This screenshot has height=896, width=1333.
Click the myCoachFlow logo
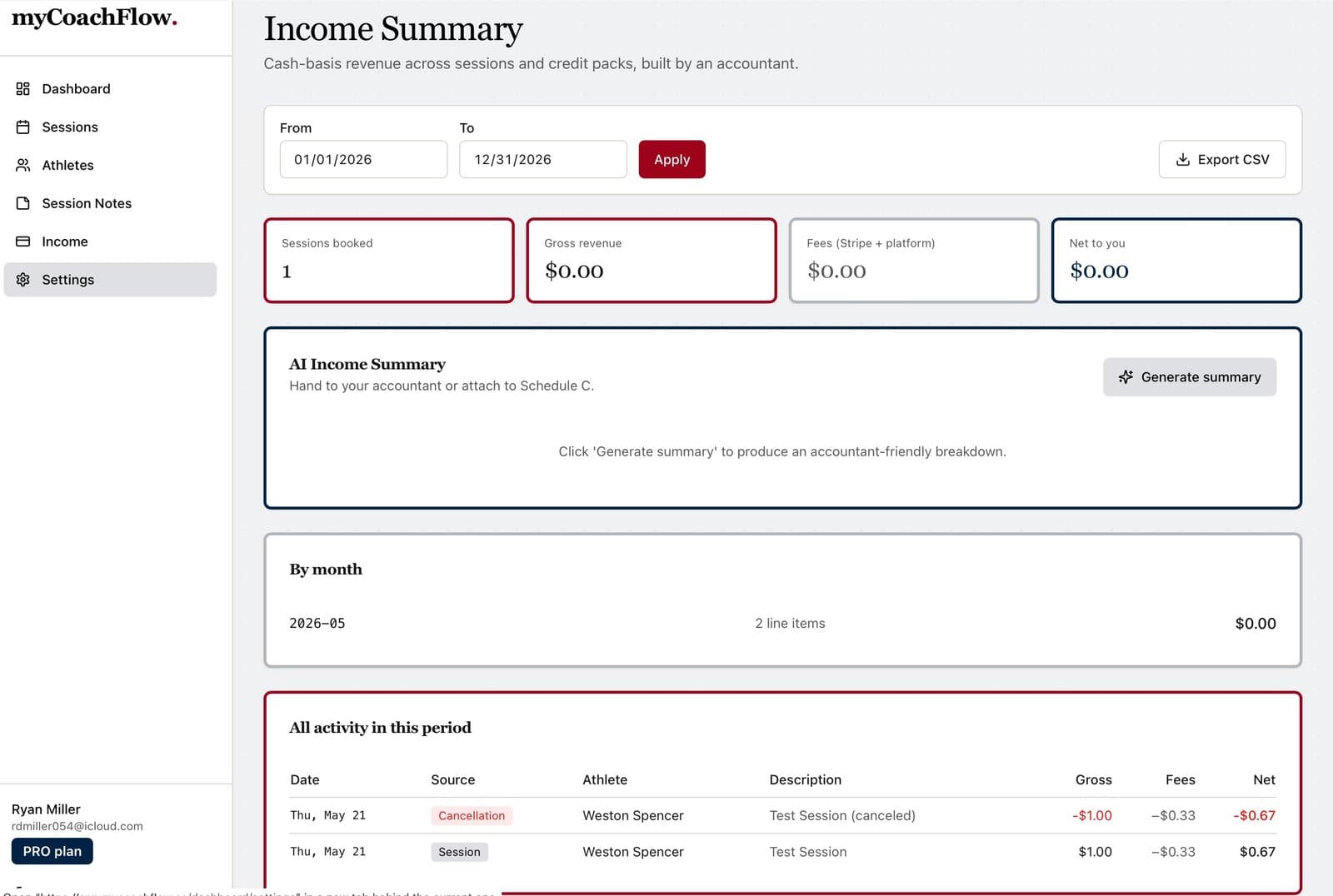coord(94,17)
